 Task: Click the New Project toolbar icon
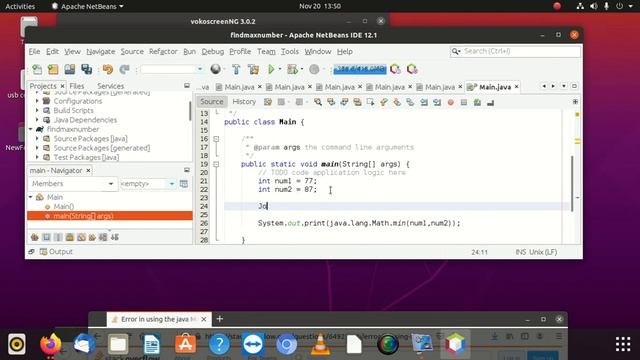click(x=53, y=69)
